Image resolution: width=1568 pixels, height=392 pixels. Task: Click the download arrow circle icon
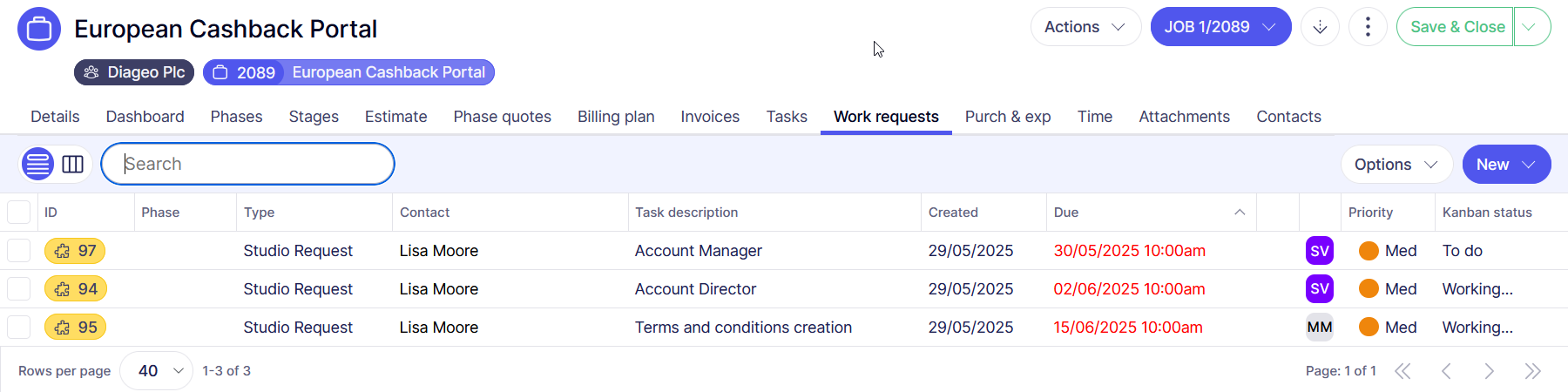pos(1320,27)
